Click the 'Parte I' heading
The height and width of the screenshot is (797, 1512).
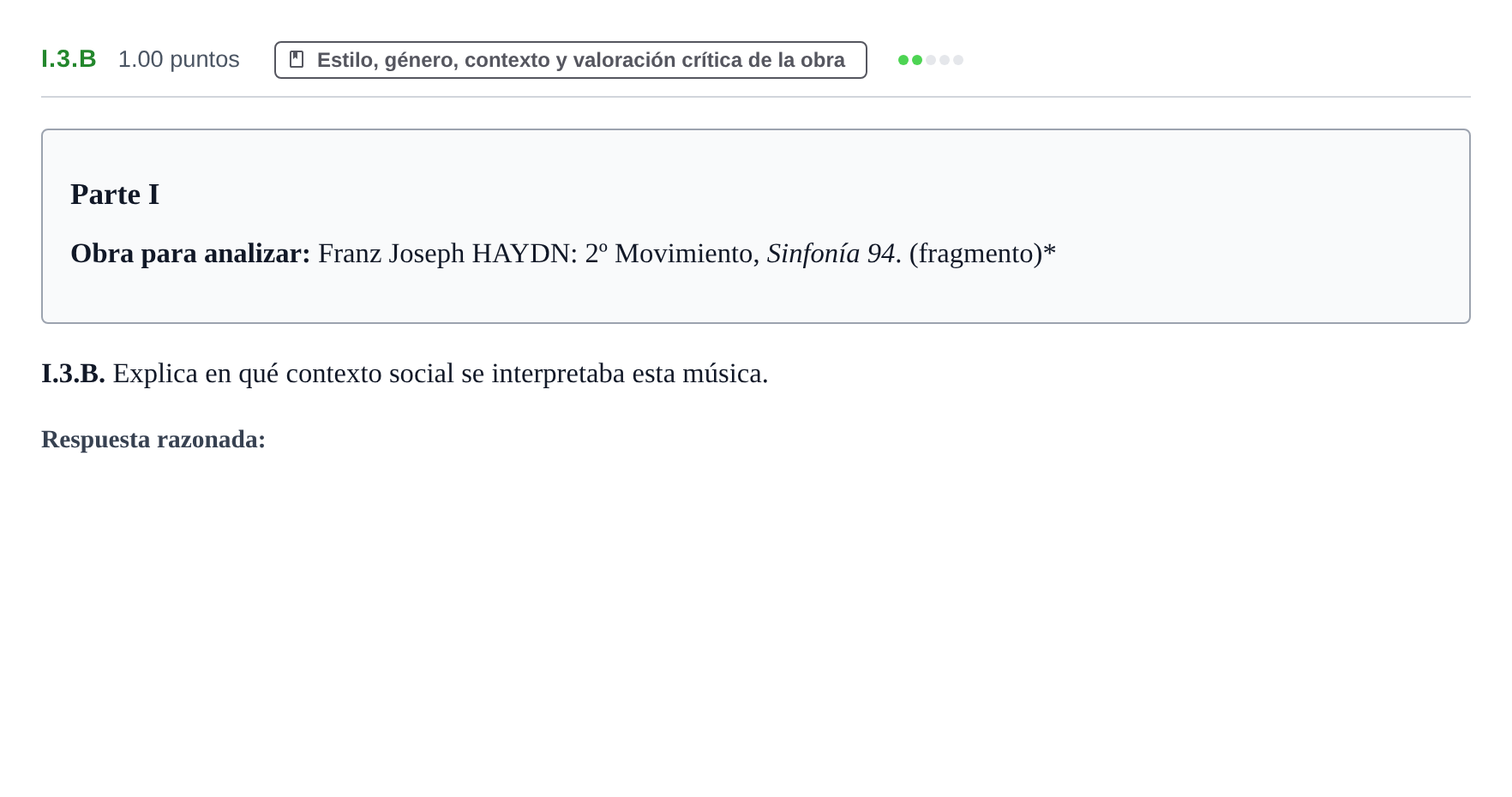115,195
